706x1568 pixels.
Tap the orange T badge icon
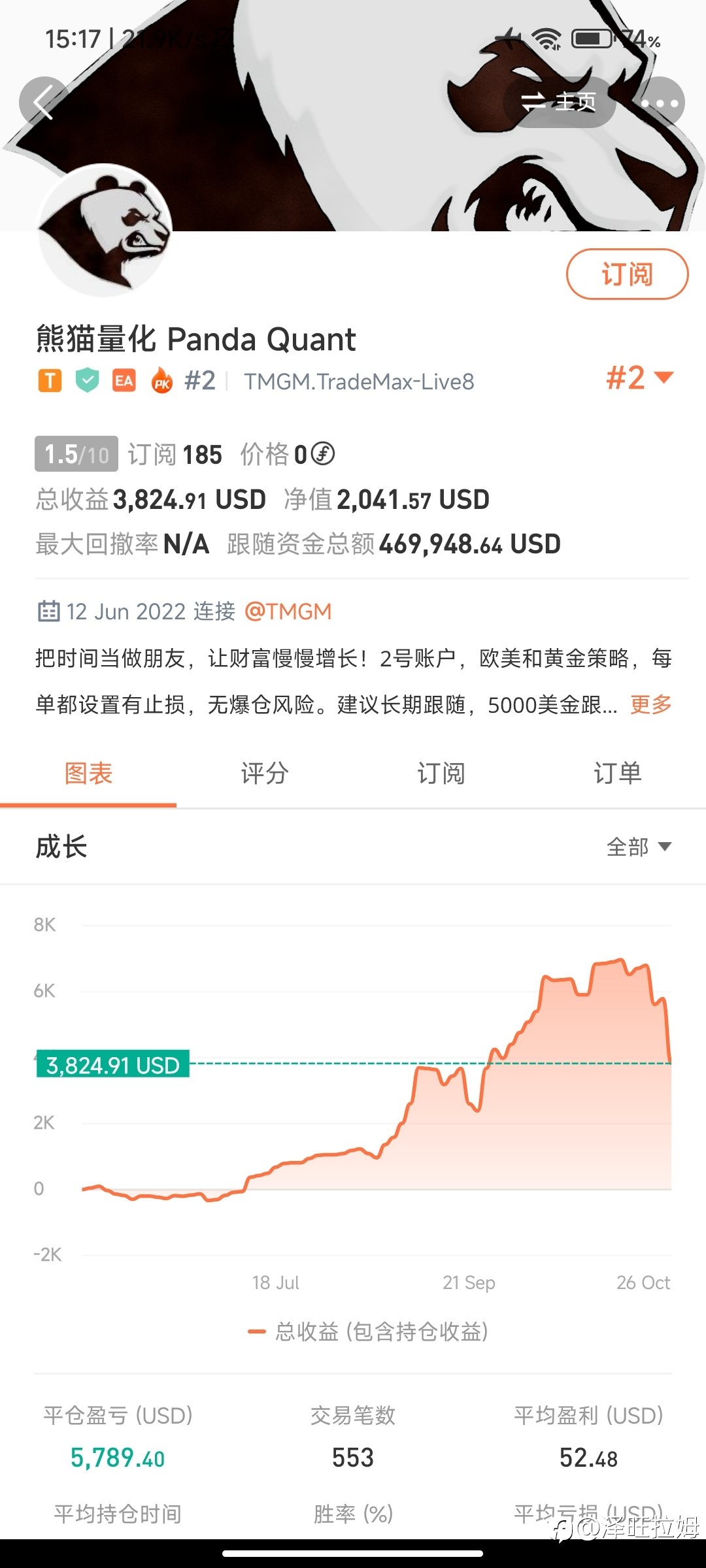(x=50, y=380)
